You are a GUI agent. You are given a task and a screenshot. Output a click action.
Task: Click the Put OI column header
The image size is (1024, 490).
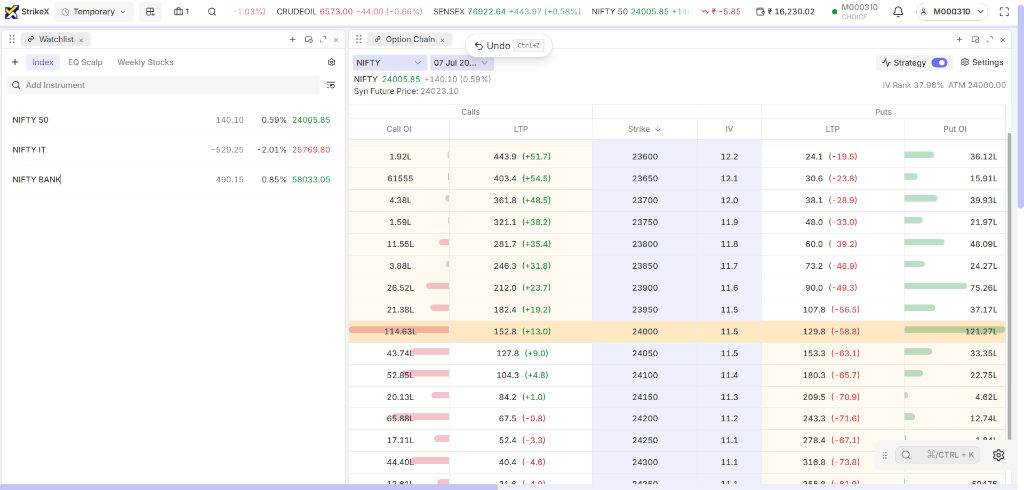click(x=955, y=129)
